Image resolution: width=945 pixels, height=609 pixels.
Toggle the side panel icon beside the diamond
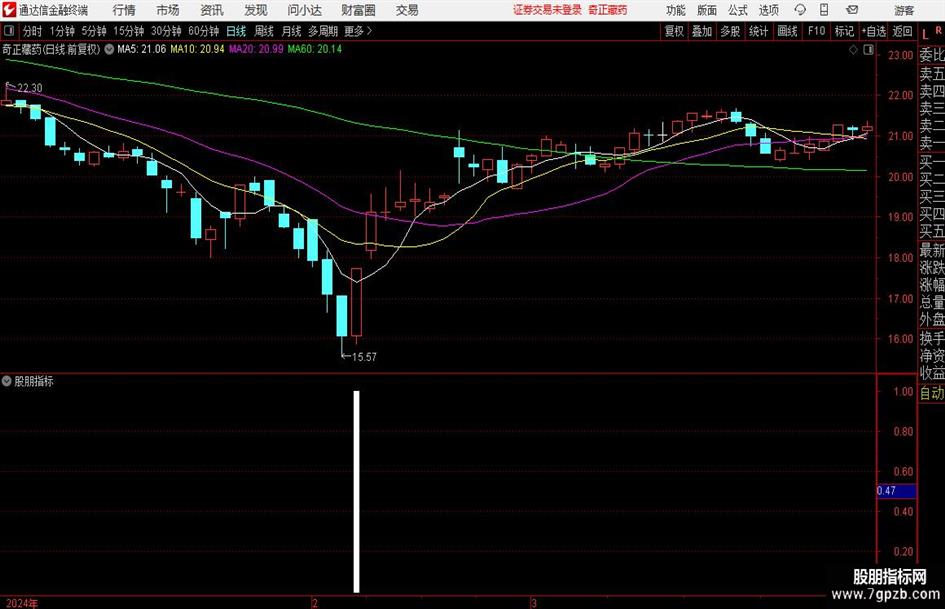[x=868, y=50]
